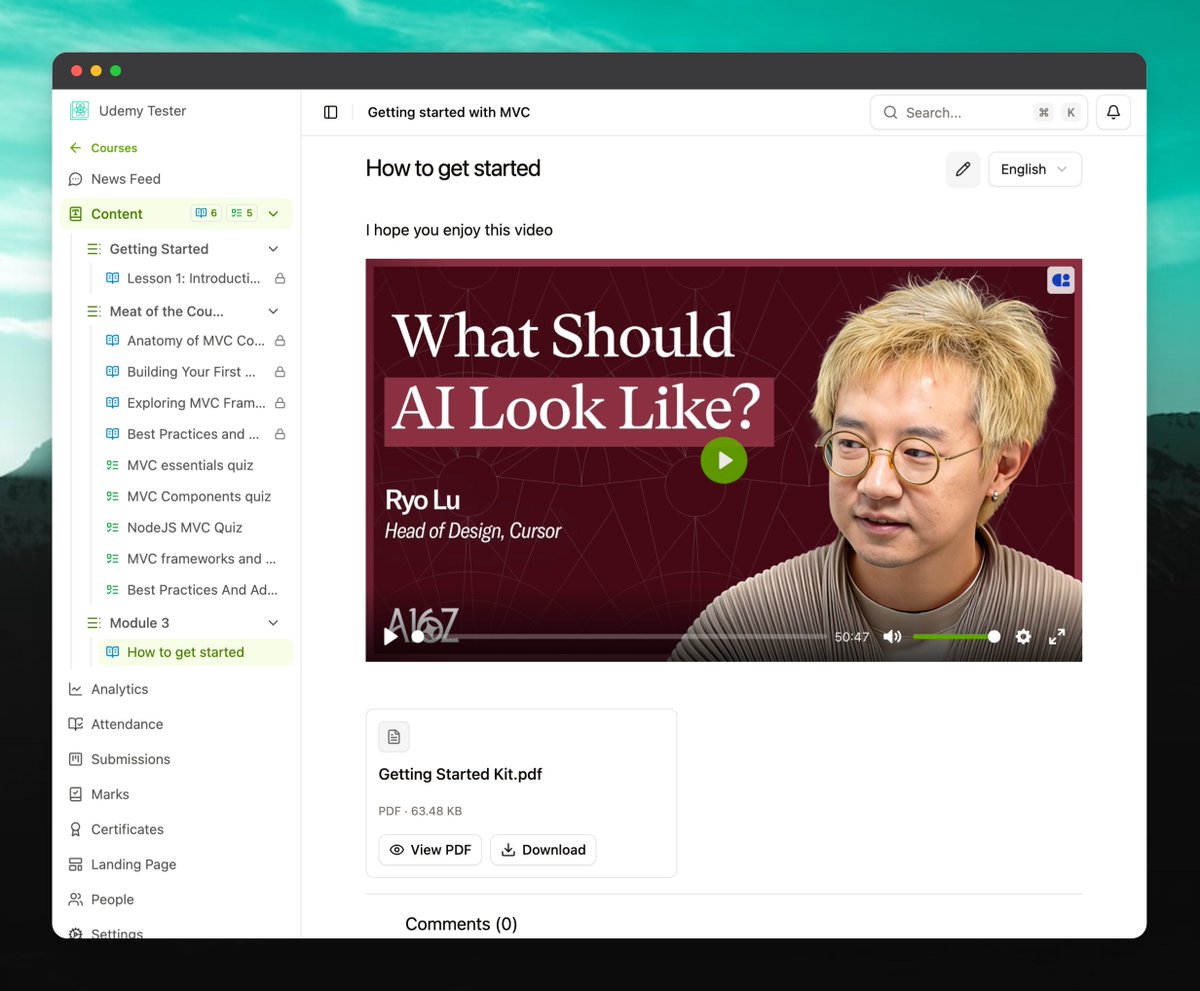The image size is (1200, 991).
Task: Click News Feed chat bubble icon
Action: [x=75, y=179]
